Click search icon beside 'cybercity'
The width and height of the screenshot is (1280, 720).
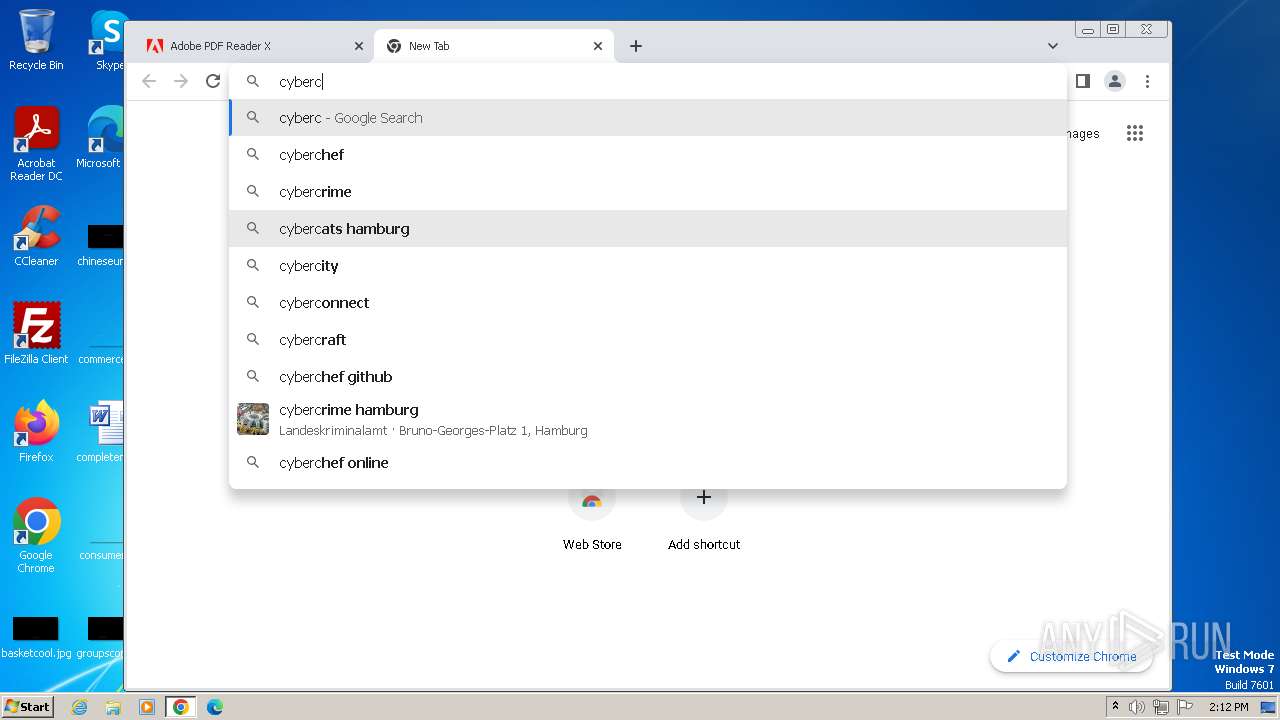(253, 266)
